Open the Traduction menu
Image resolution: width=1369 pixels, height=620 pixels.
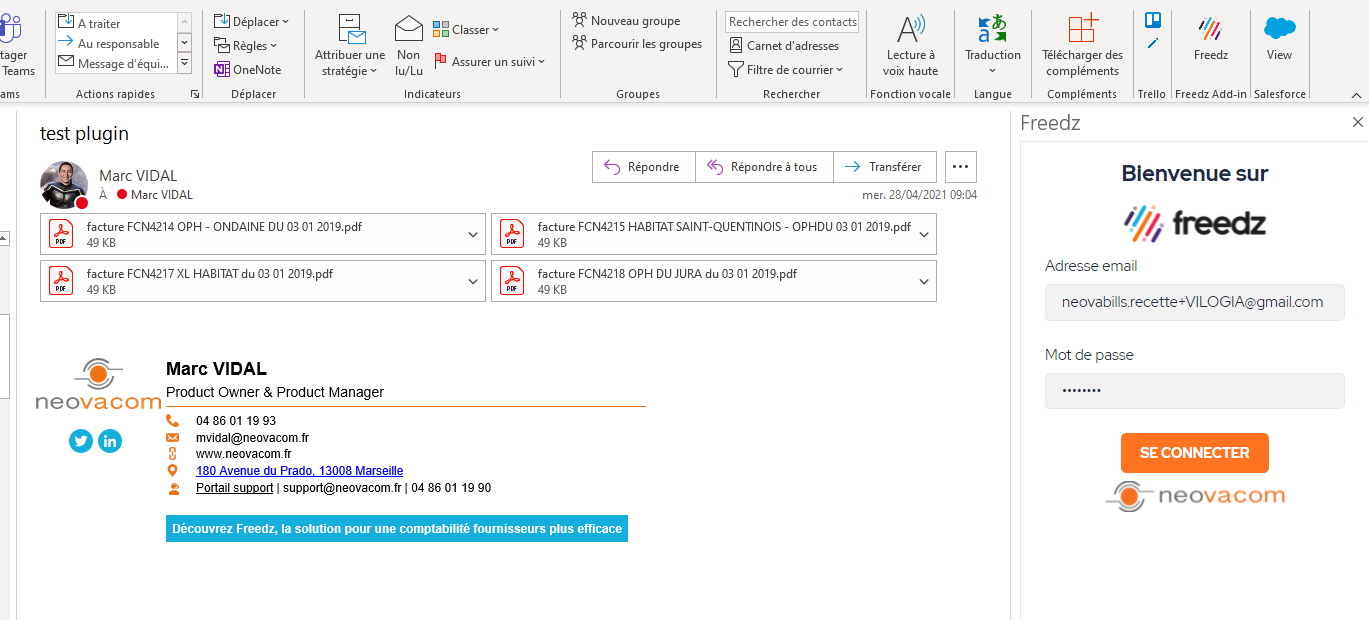coord(992,46)
